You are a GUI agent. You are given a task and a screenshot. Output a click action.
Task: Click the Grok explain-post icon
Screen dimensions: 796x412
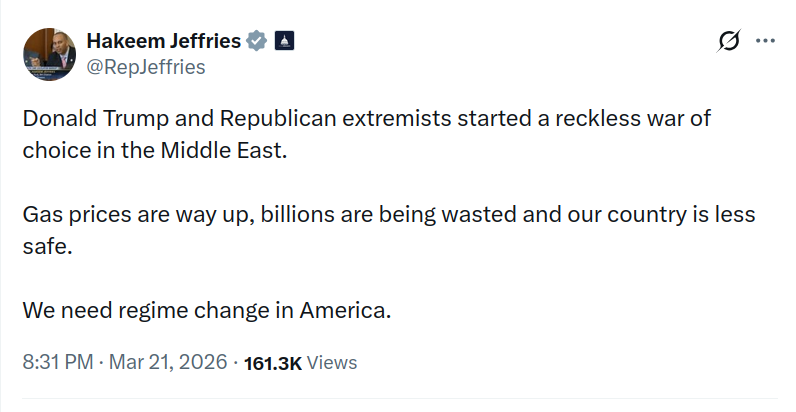pos(729,41)
